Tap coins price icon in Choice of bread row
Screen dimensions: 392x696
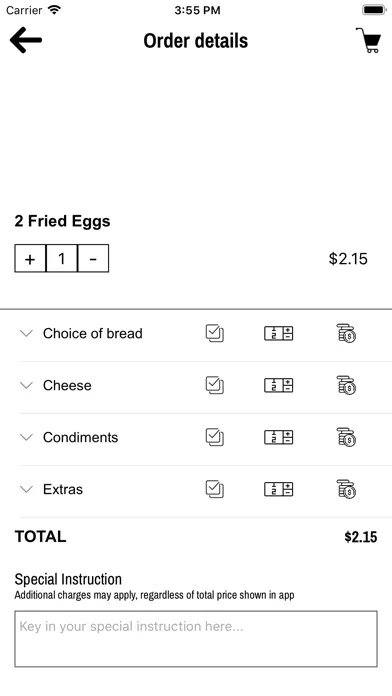(x=346, y=333)
